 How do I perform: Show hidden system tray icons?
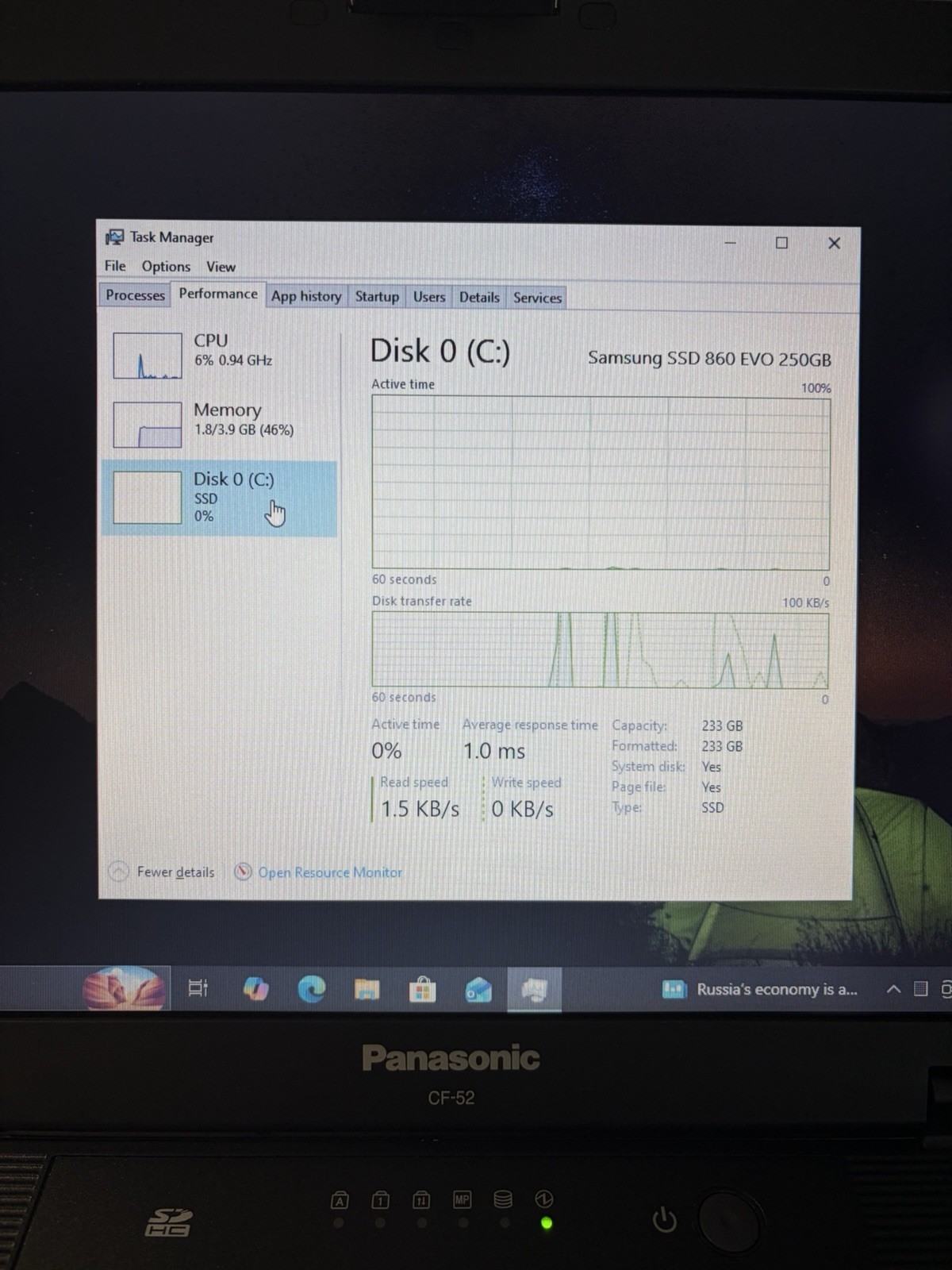pyautogui.click(x=893, y=989)
